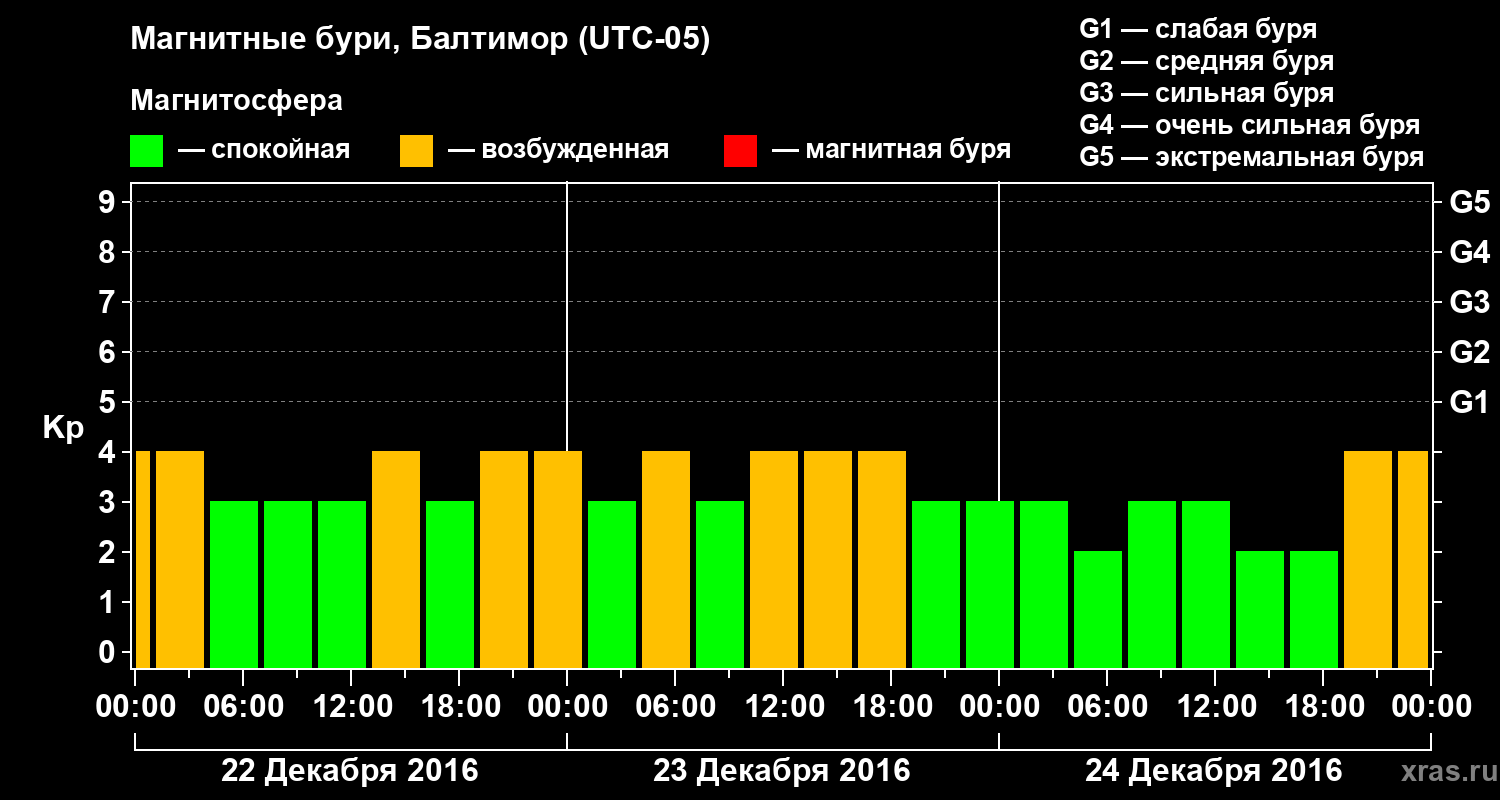Click the green 'спокойная' legend swatch
Viewport: 1500px width, 800px height.
point(146,151)
